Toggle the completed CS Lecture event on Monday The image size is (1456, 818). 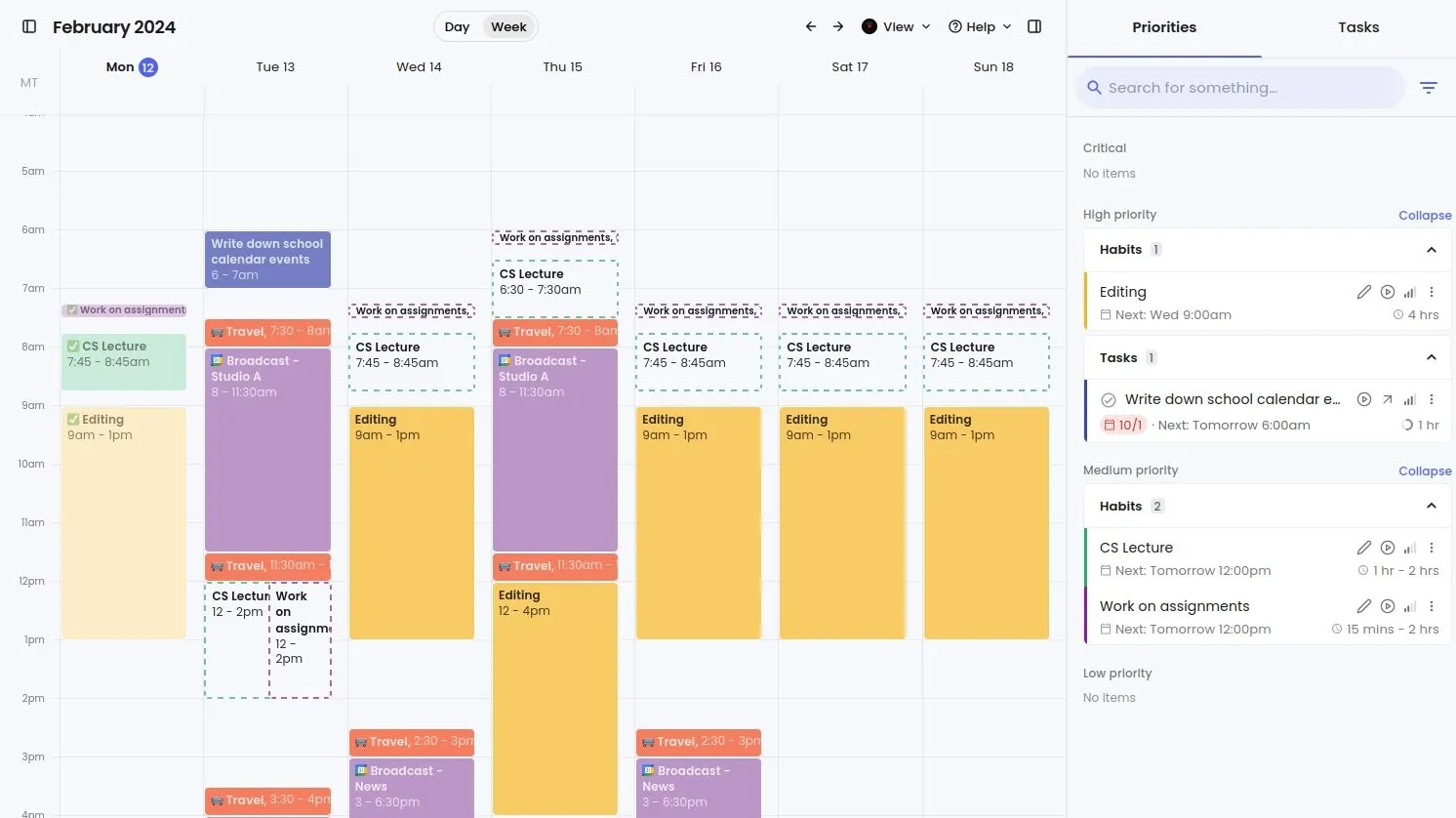[73, 347]
